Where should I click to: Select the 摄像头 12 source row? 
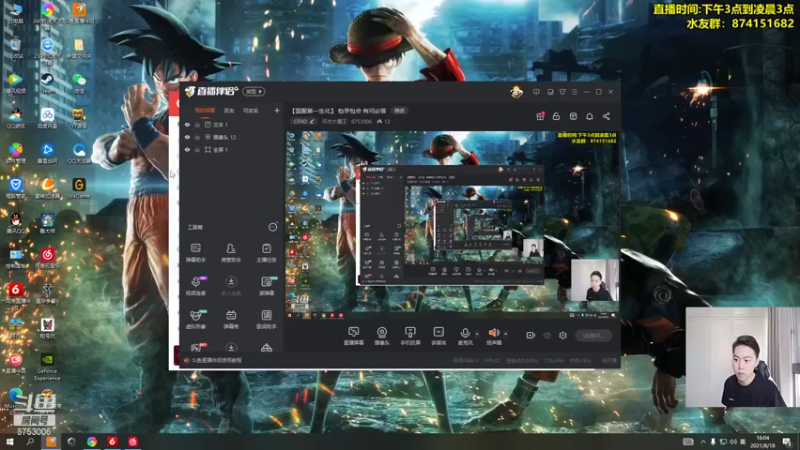coord(232,137)
